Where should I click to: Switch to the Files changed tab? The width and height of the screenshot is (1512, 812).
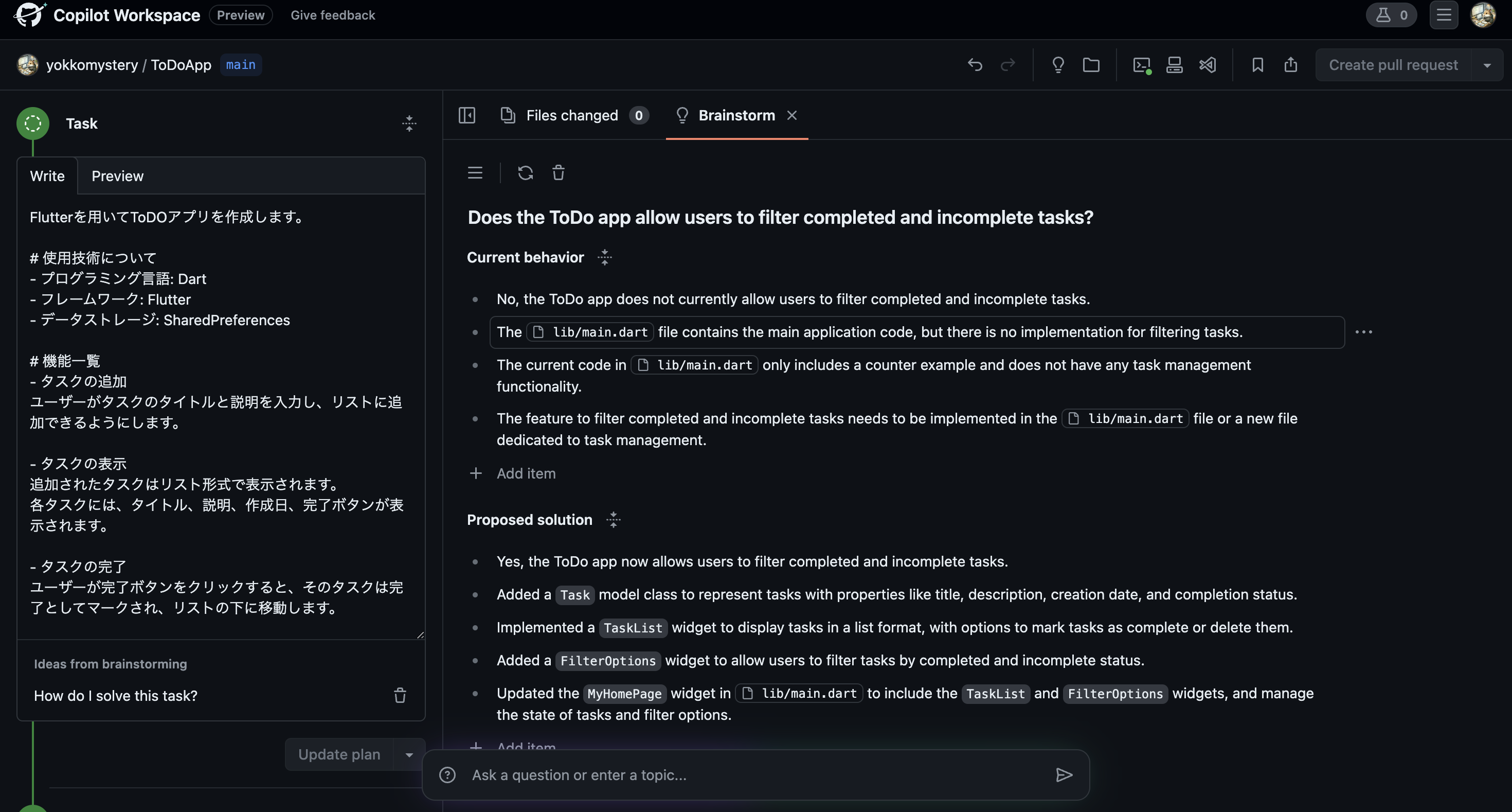click(572, 115)
